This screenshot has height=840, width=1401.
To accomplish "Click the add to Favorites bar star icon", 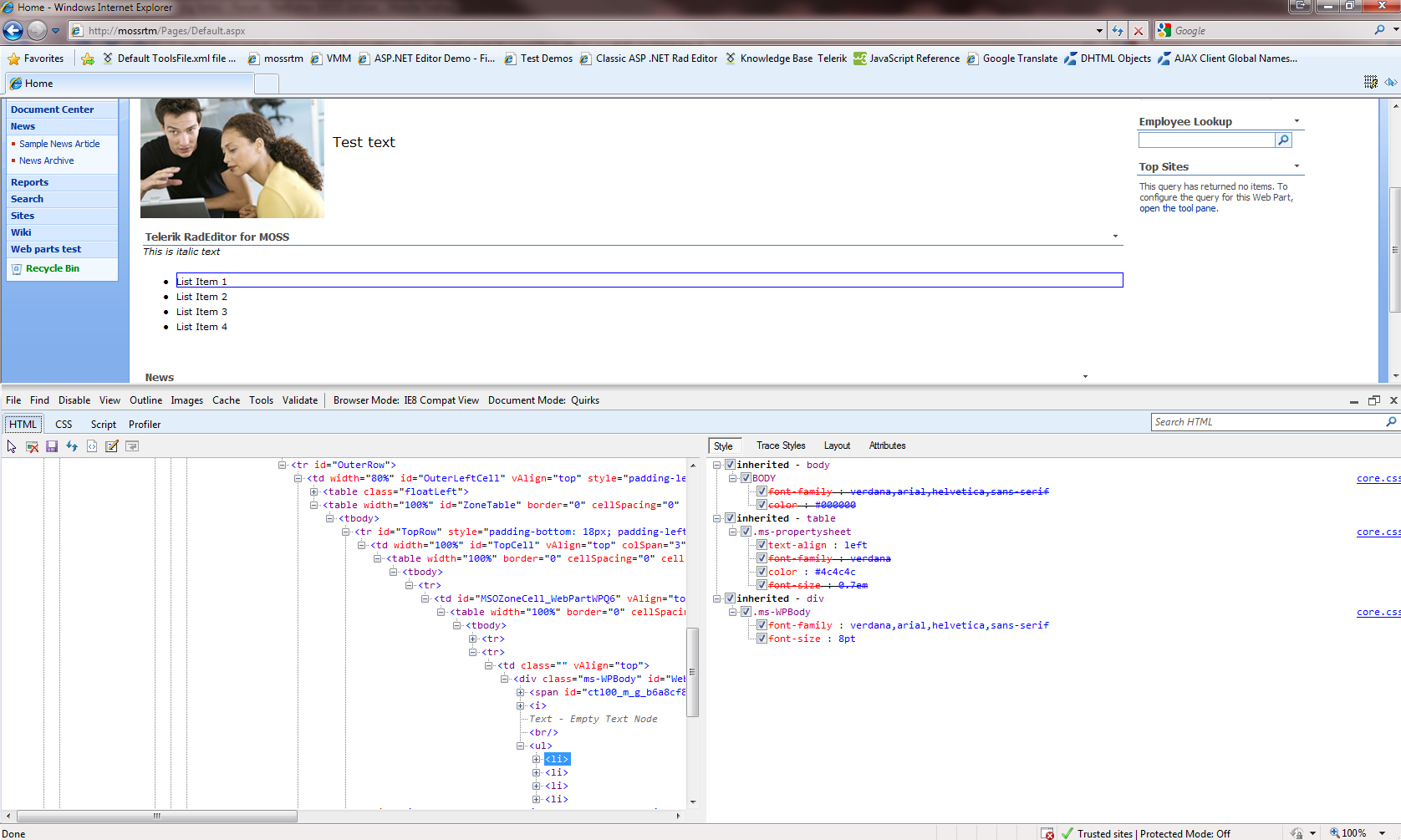I will coord(88,59).
